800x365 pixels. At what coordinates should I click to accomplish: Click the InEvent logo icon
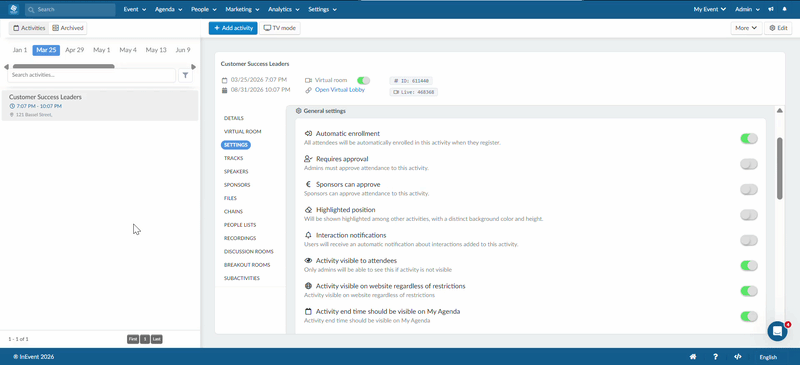14,9
